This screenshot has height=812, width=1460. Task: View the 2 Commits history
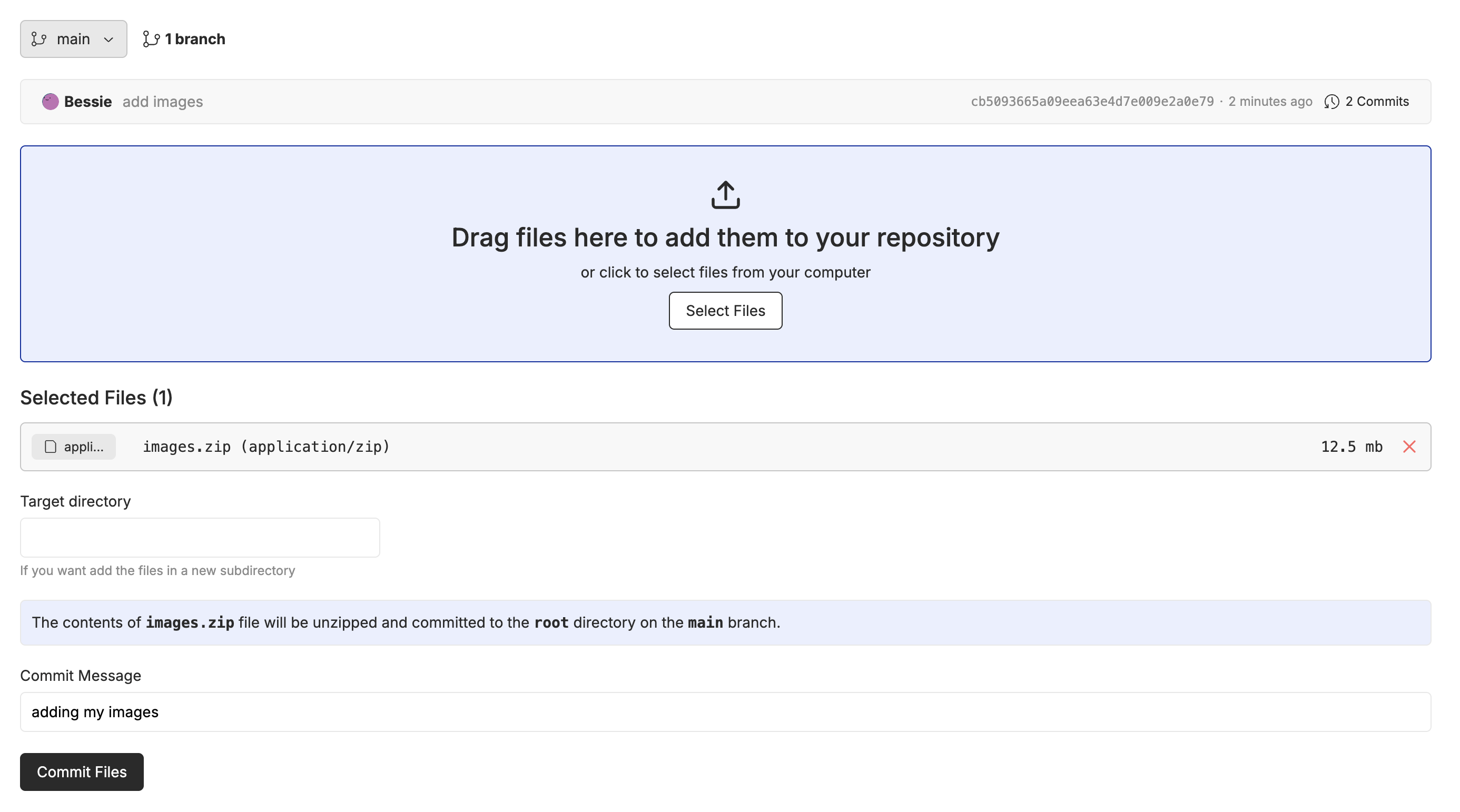(x=1377, y=102)
